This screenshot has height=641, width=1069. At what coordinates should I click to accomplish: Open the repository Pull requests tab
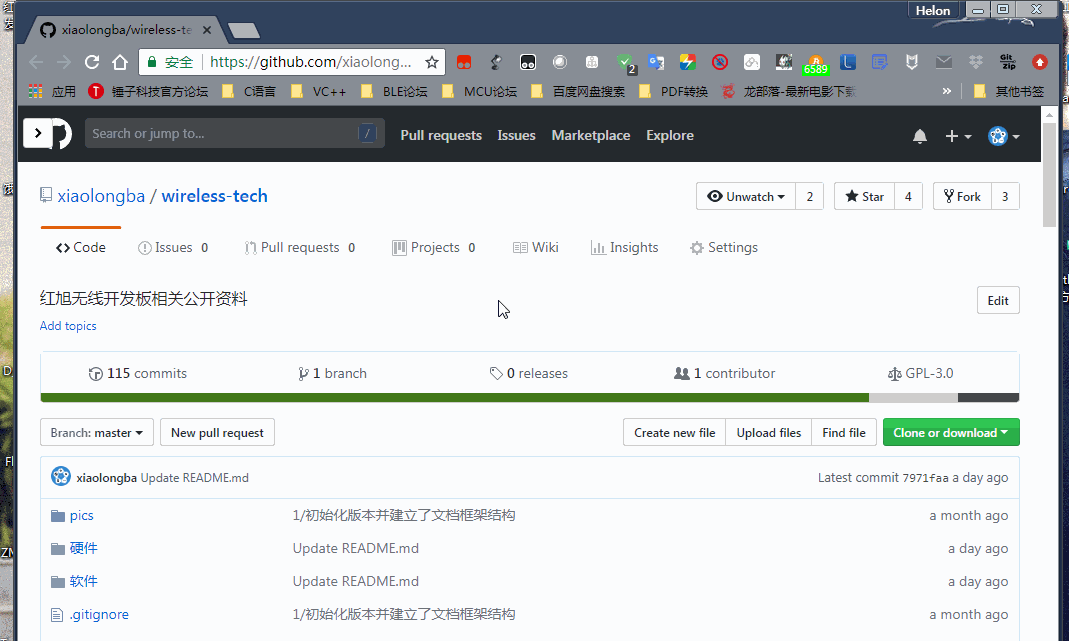pos(300,248)
